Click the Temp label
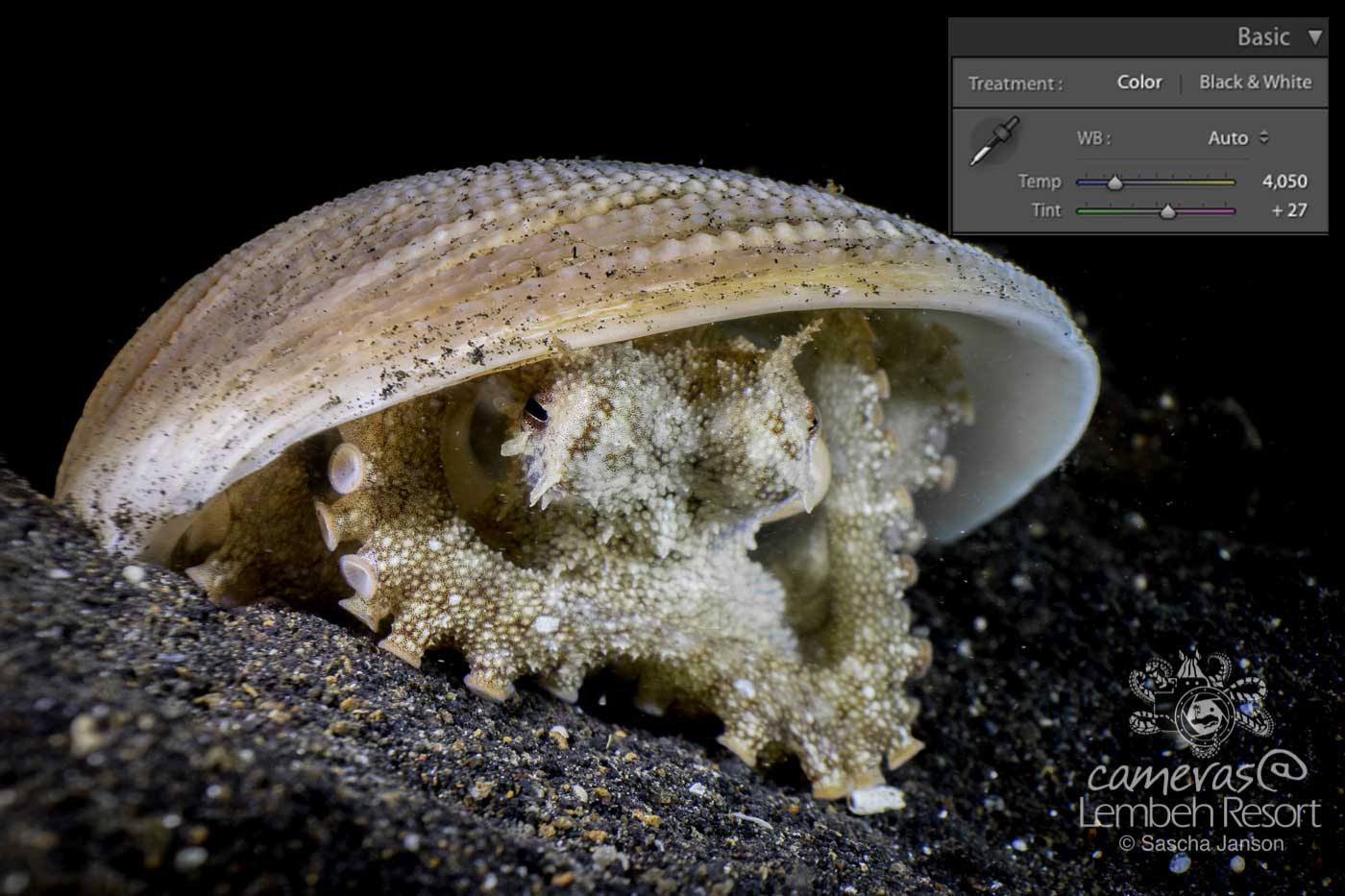The image size is (1345, 896). click(x=1039, y=182)
